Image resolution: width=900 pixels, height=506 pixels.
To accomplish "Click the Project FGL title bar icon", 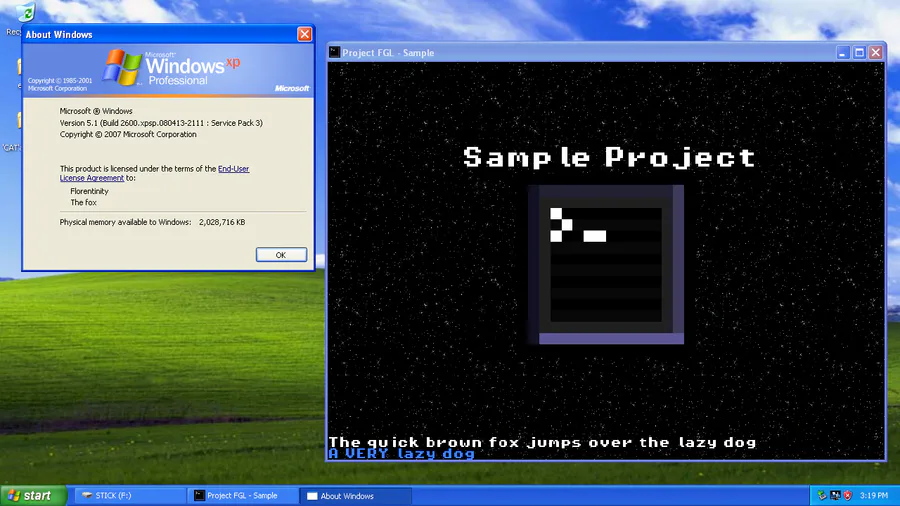I will pos(335,53).
